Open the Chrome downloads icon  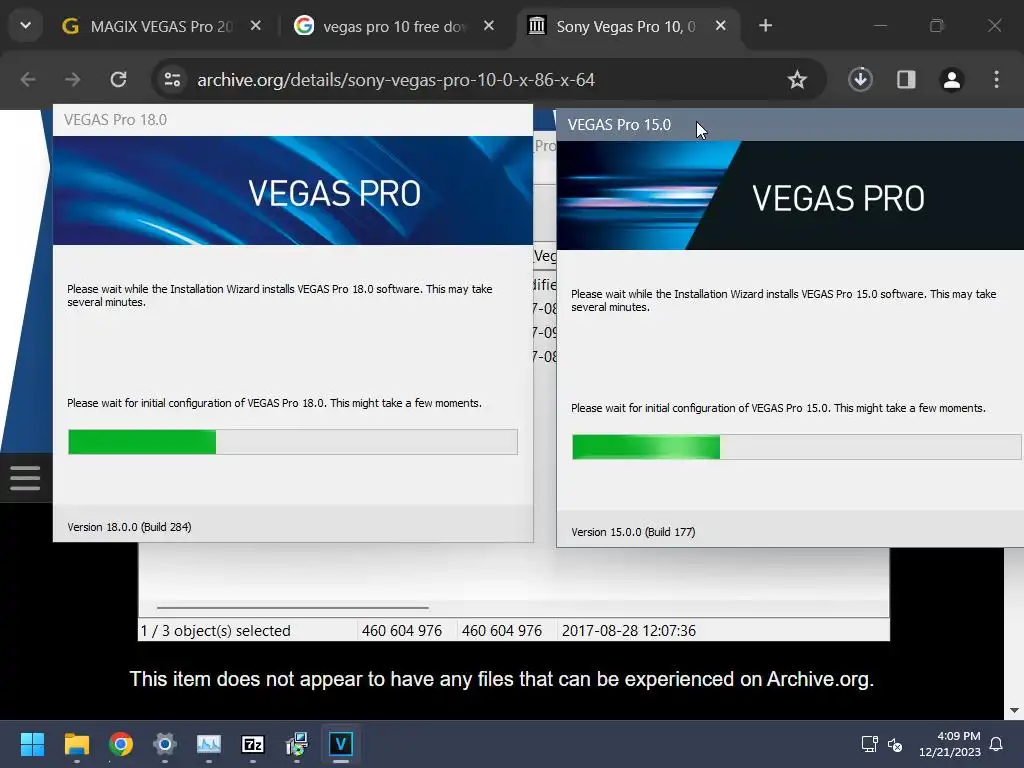(860, 80)
